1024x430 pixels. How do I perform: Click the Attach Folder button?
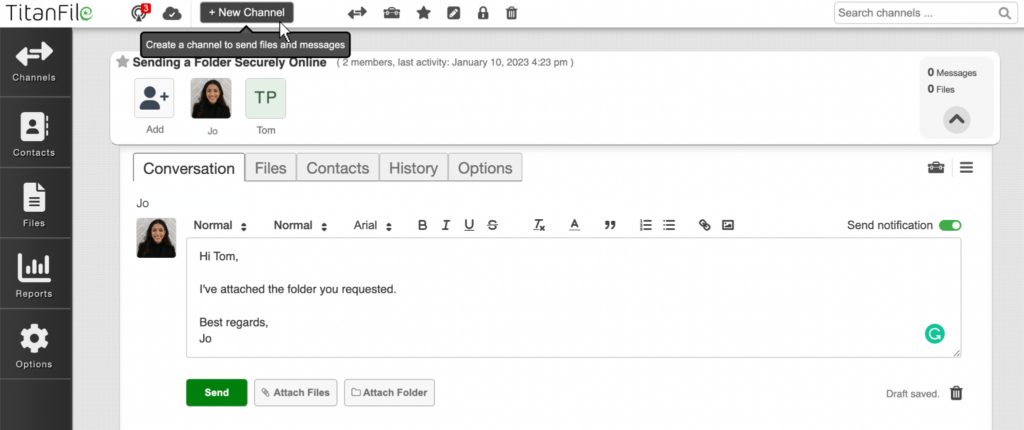[389, 393]
